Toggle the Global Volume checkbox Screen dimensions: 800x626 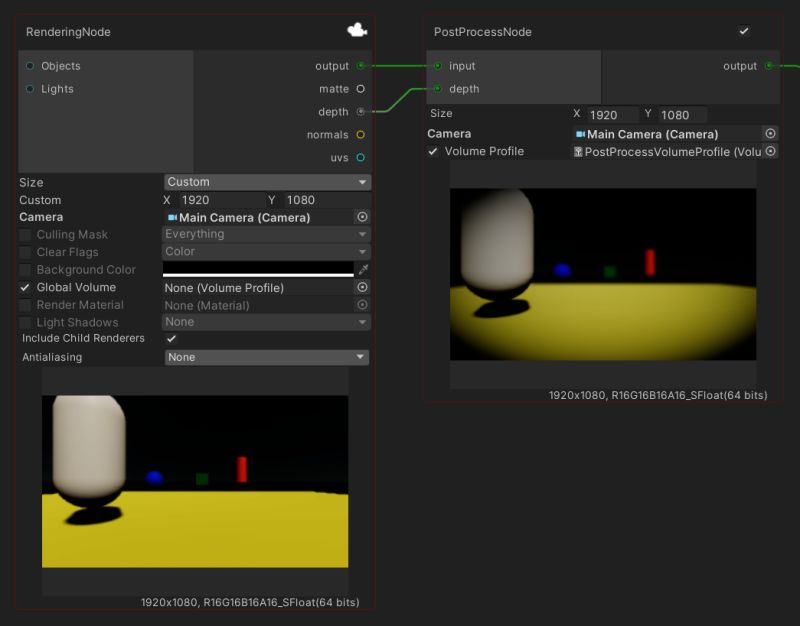[24, 287]
